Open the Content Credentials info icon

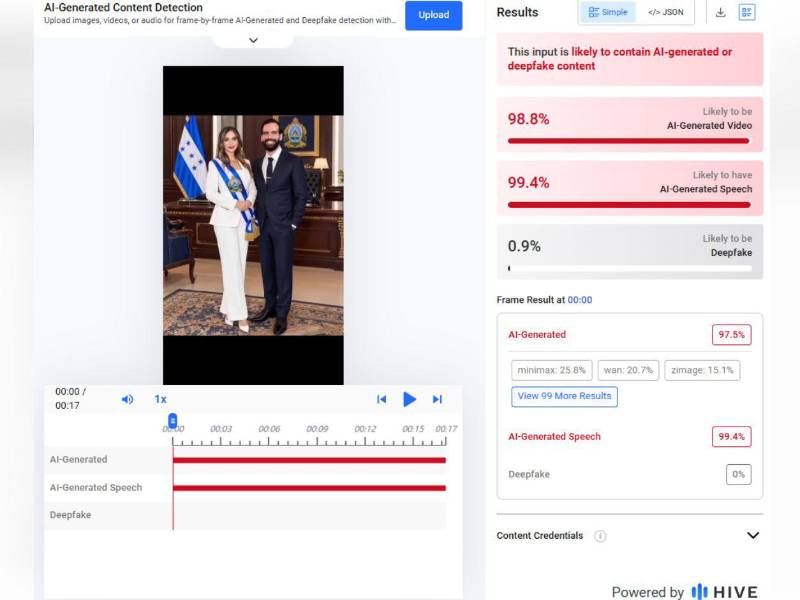click(601, 536)
